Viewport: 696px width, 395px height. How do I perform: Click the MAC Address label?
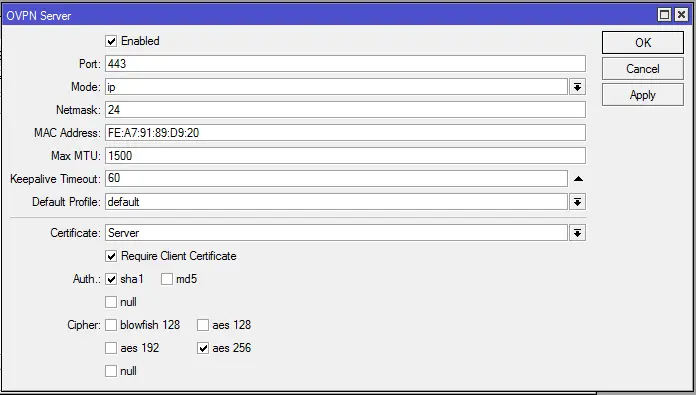pyautogui.click(x=67, y=133)
